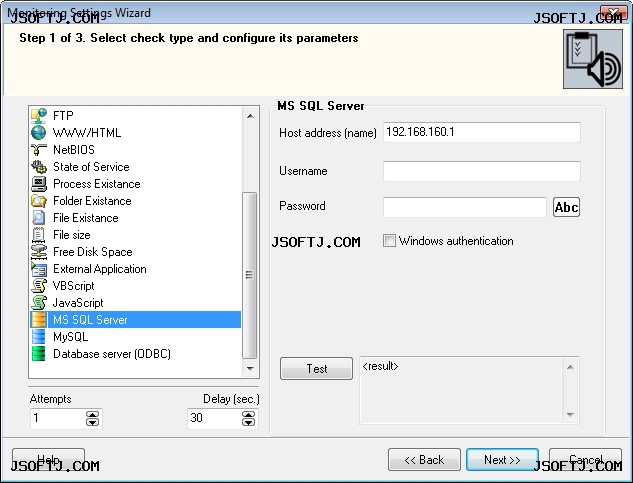Click the check type list scrollbar thumb
633x483 pixels.
[x=249, y=275]
